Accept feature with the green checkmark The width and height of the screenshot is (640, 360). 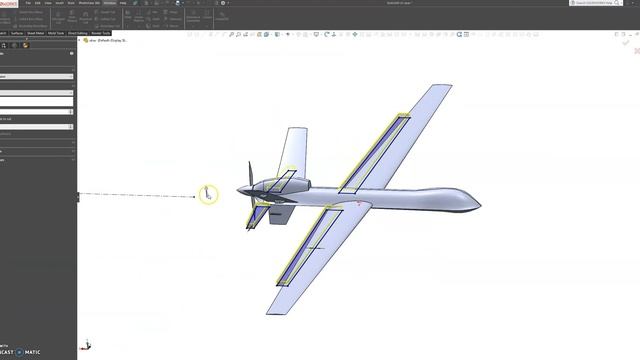tap(625, 43)
